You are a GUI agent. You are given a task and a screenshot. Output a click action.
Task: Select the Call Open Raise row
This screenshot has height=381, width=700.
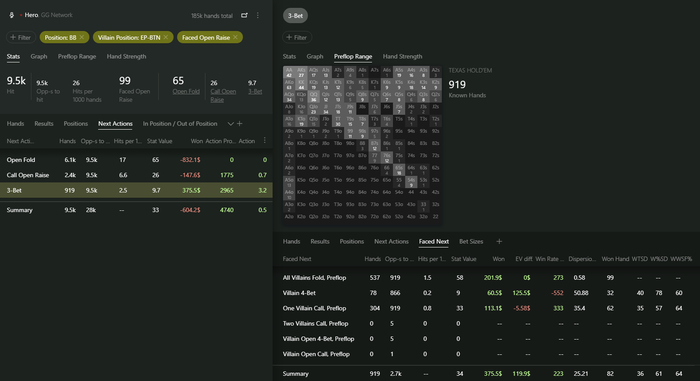136,175
